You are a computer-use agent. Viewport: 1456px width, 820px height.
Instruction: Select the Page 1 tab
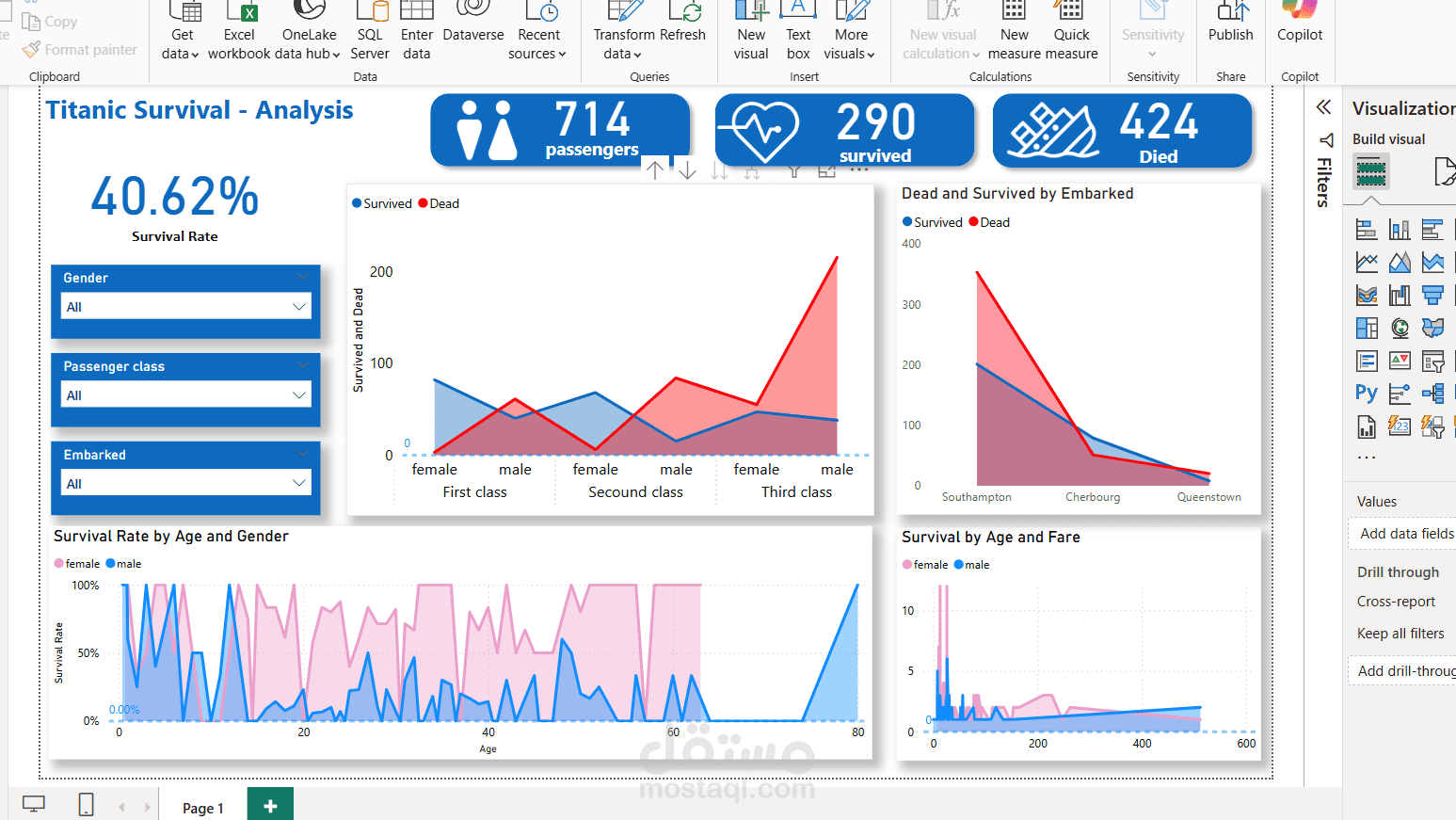point(201,808)
